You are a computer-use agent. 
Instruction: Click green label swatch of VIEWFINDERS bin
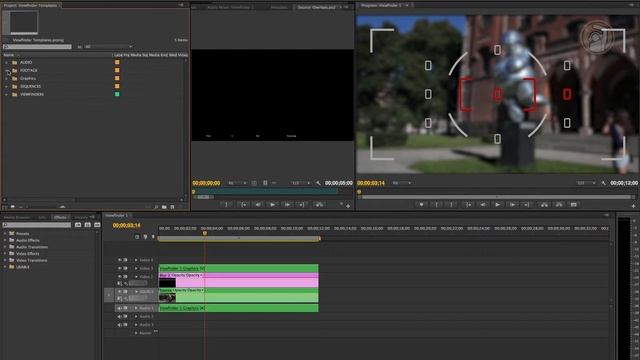117,94
